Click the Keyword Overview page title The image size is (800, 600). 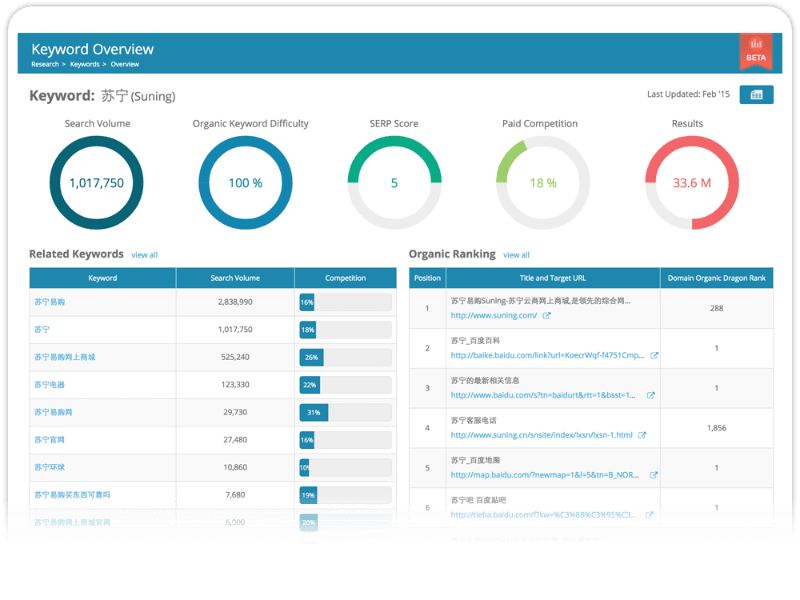coord(92,49)
